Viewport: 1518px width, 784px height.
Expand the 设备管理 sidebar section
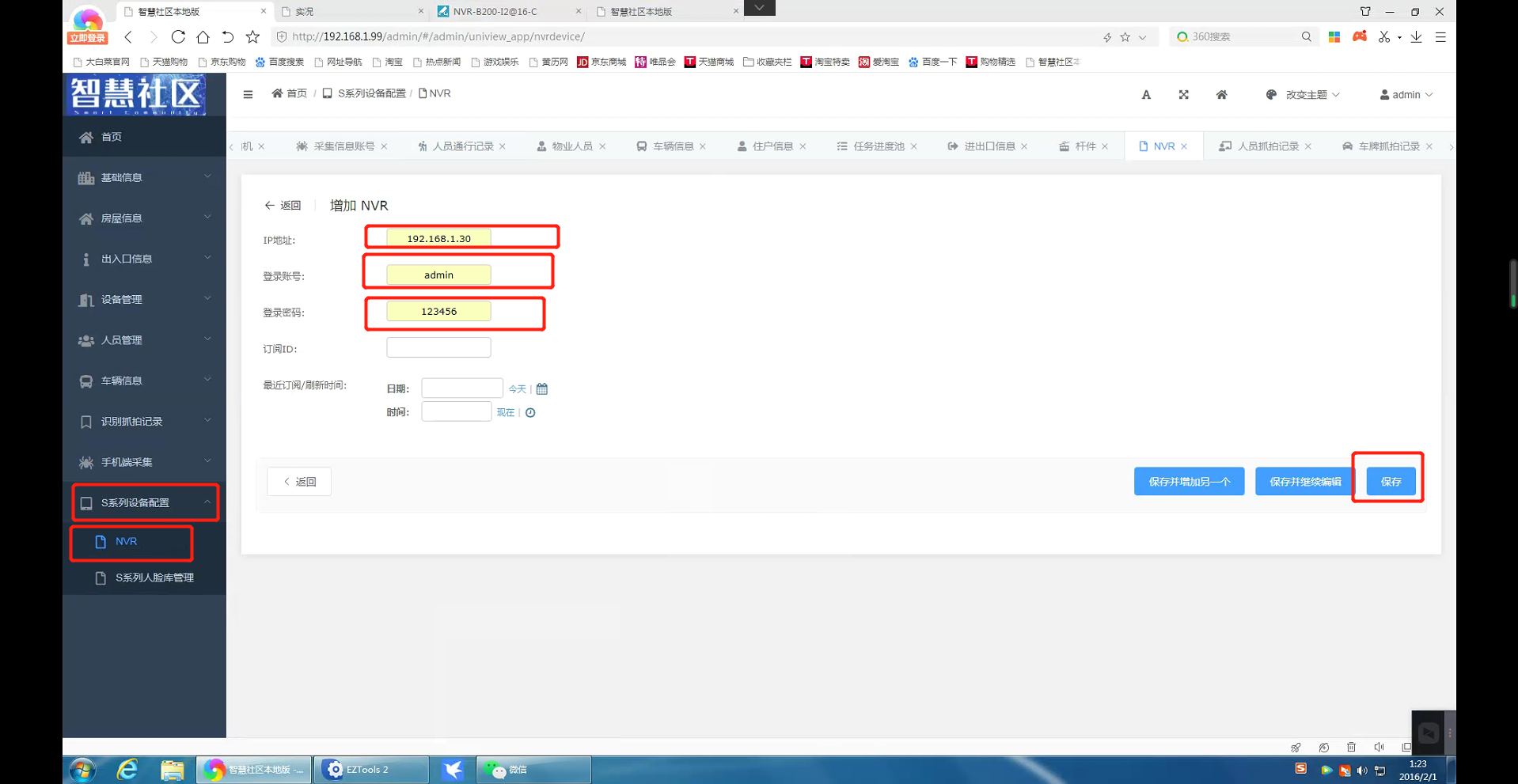144,300
